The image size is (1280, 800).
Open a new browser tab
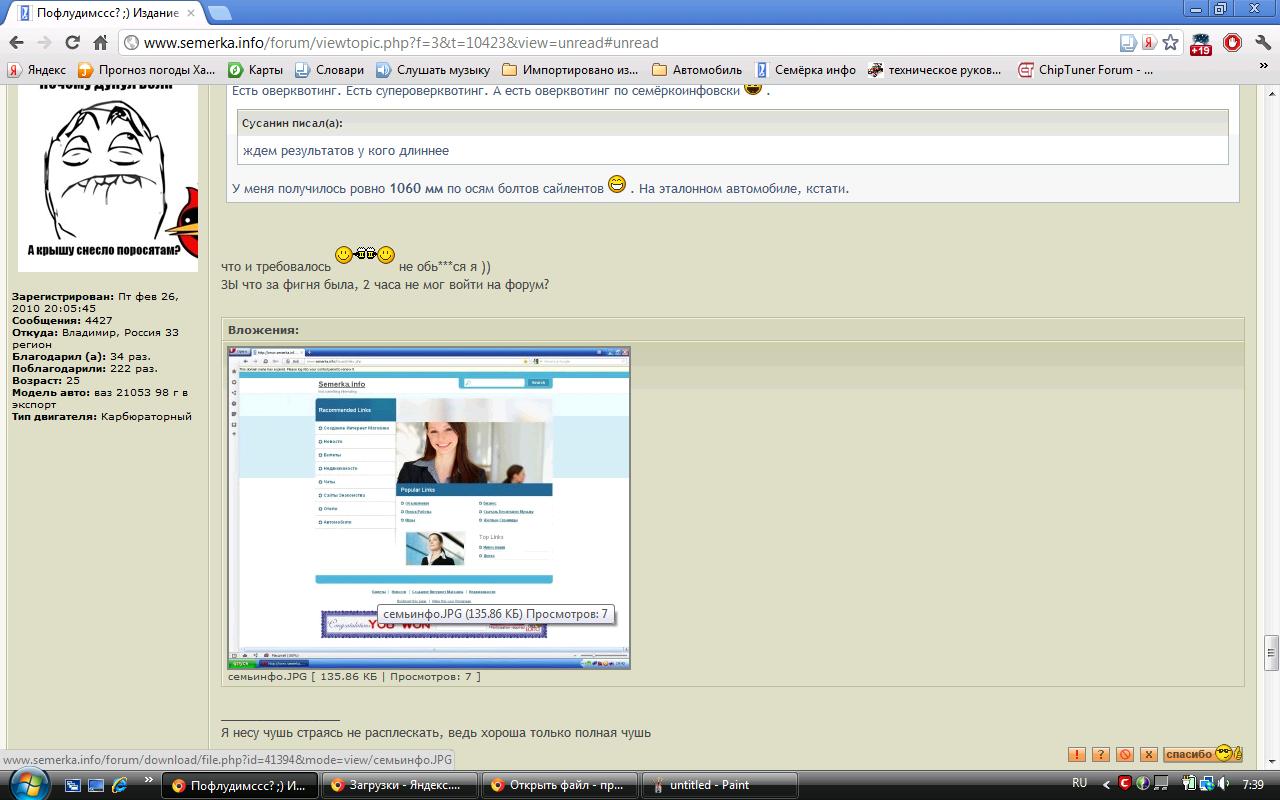(x=218, y=13)
